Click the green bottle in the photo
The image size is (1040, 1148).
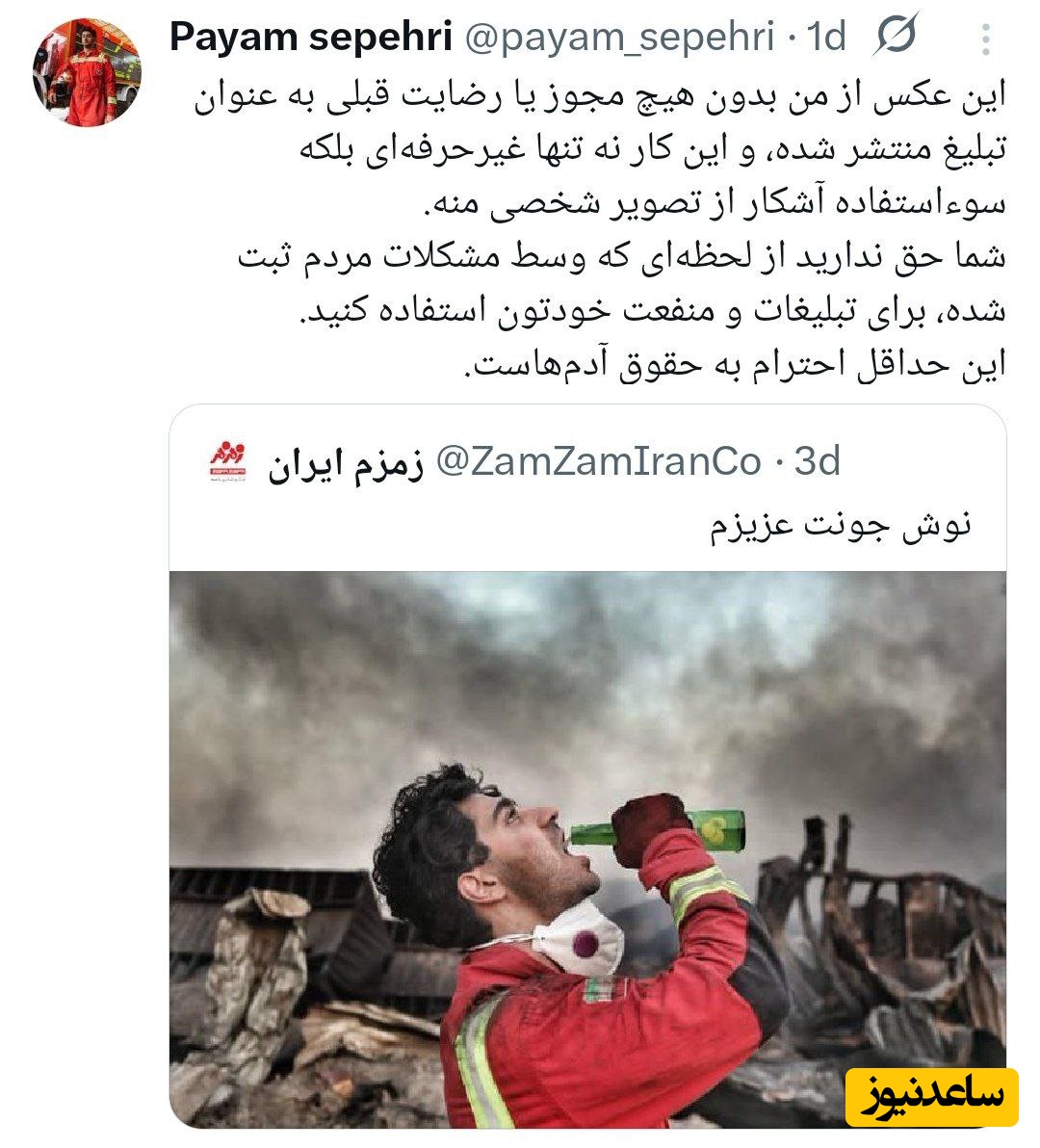tap(659, 831)
